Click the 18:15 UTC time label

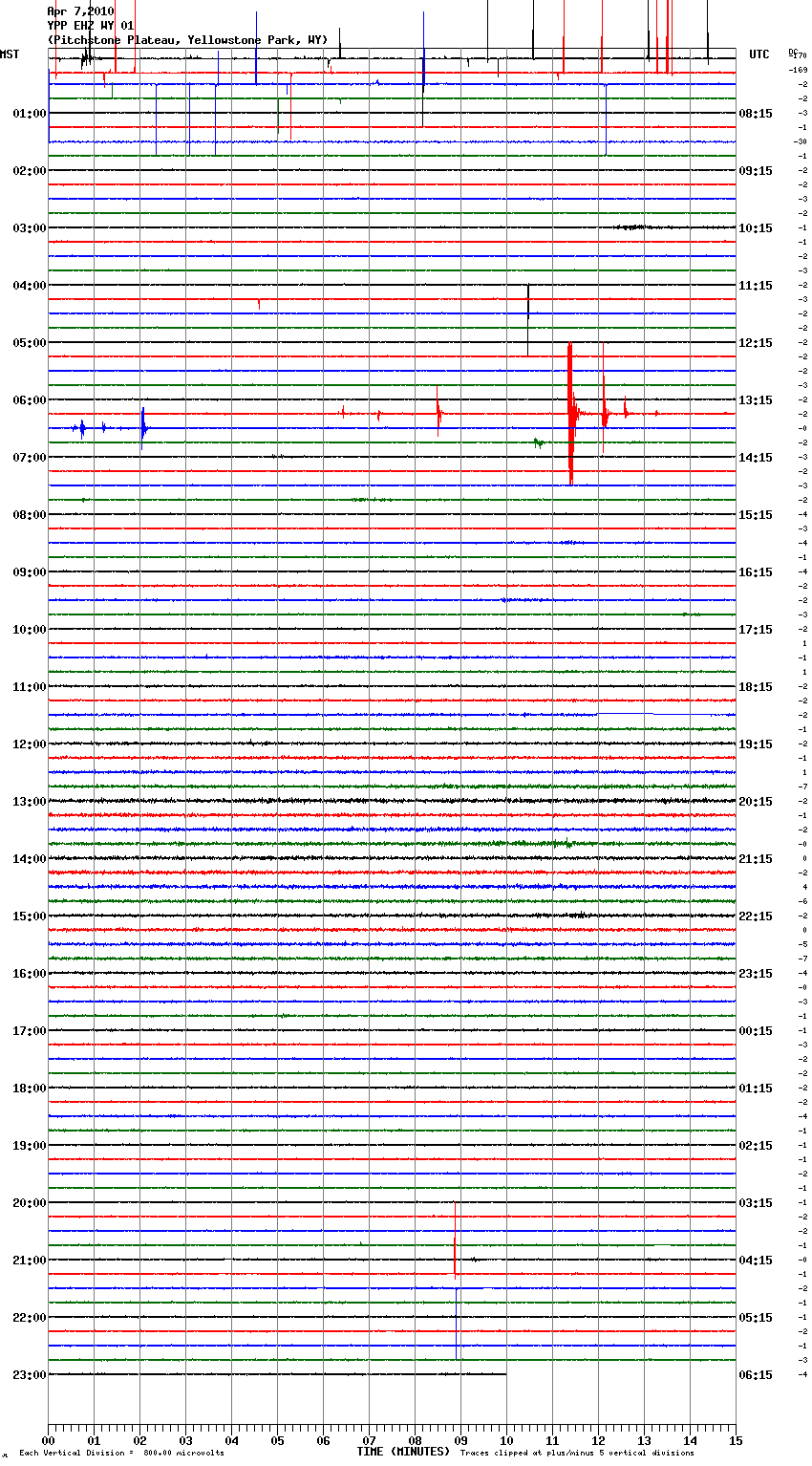point(756,687)
